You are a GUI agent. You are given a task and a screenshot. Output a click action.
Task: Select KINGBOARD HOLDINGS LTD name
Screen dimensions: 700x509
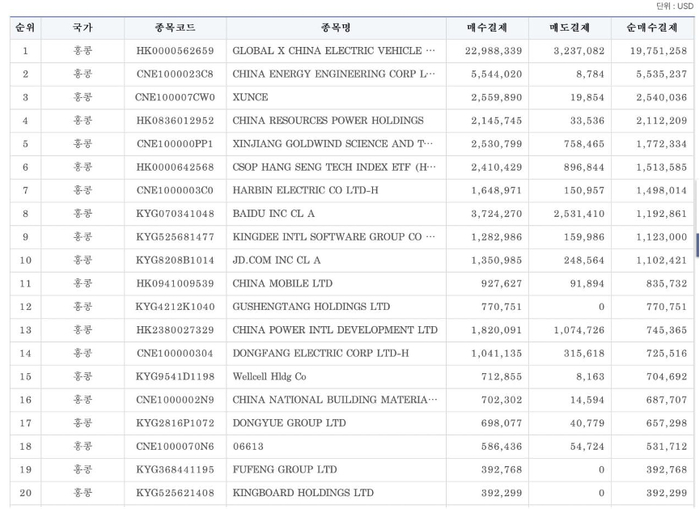(303, 492)
